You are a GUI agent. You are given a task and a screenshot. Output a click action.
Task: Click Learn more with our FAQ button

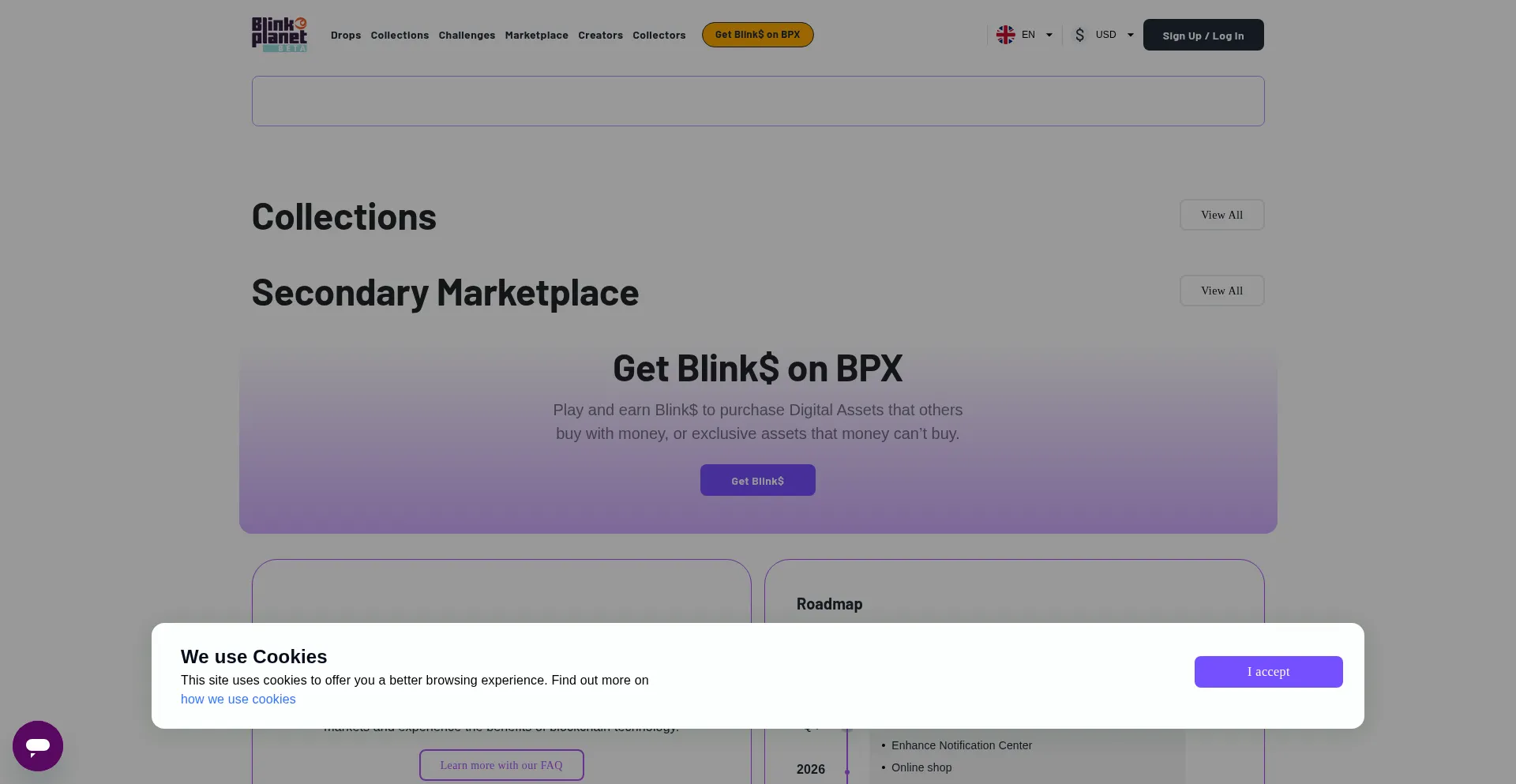tap(501, 765)
